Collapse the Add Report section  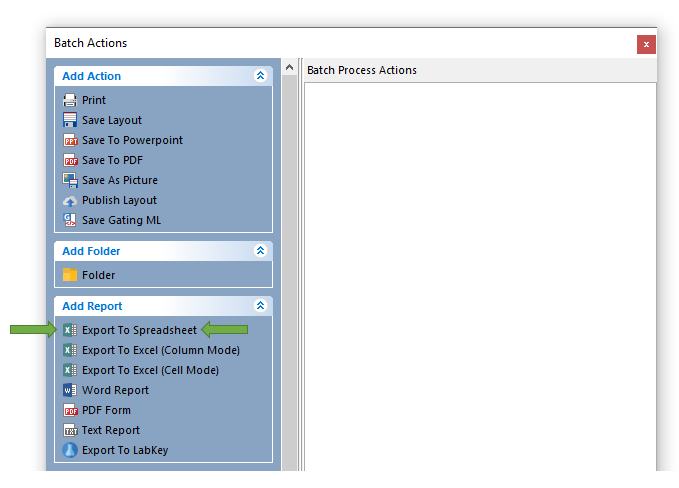point(260,306)
